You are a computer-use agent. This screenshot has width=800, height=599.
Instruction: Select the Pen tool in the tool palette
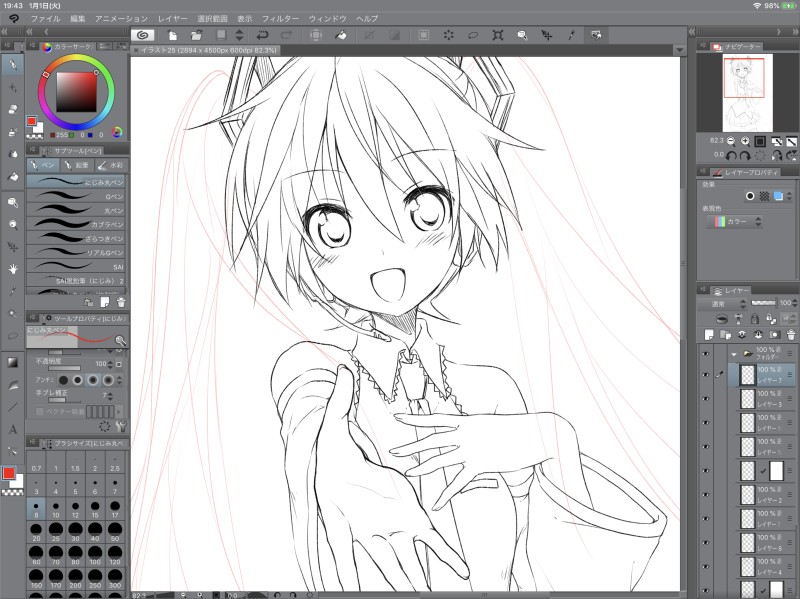click(13, 65)
